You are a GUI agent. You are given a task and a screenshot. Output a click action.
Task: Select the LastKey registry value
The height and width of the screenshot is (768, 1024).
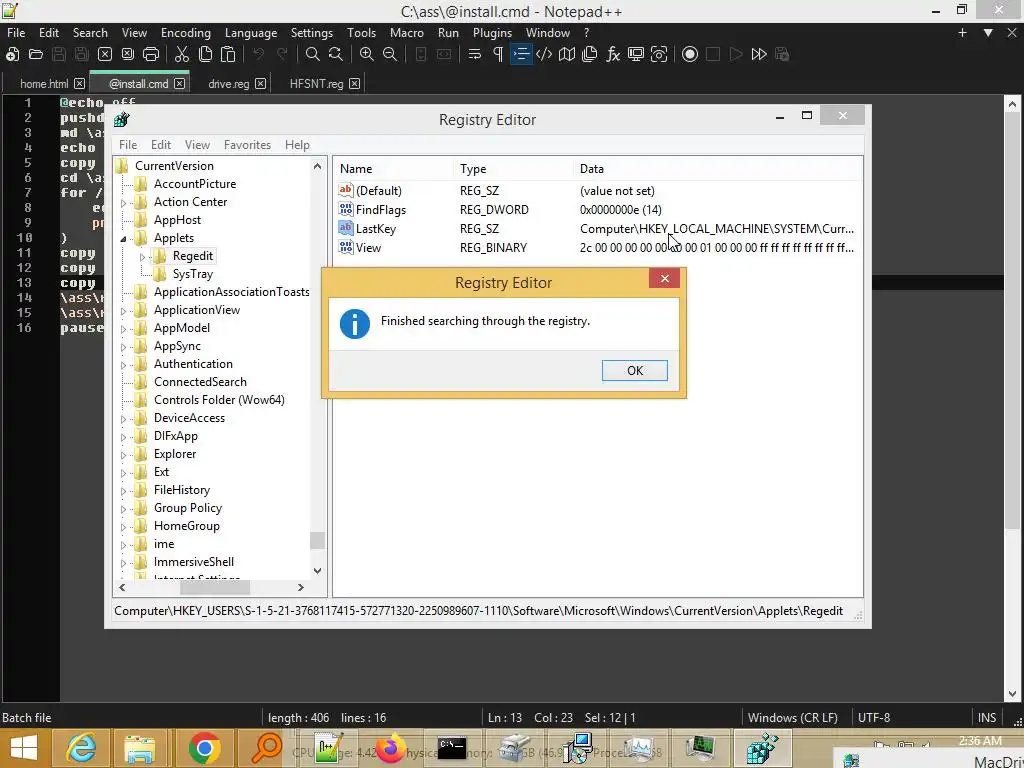point(376,229)
